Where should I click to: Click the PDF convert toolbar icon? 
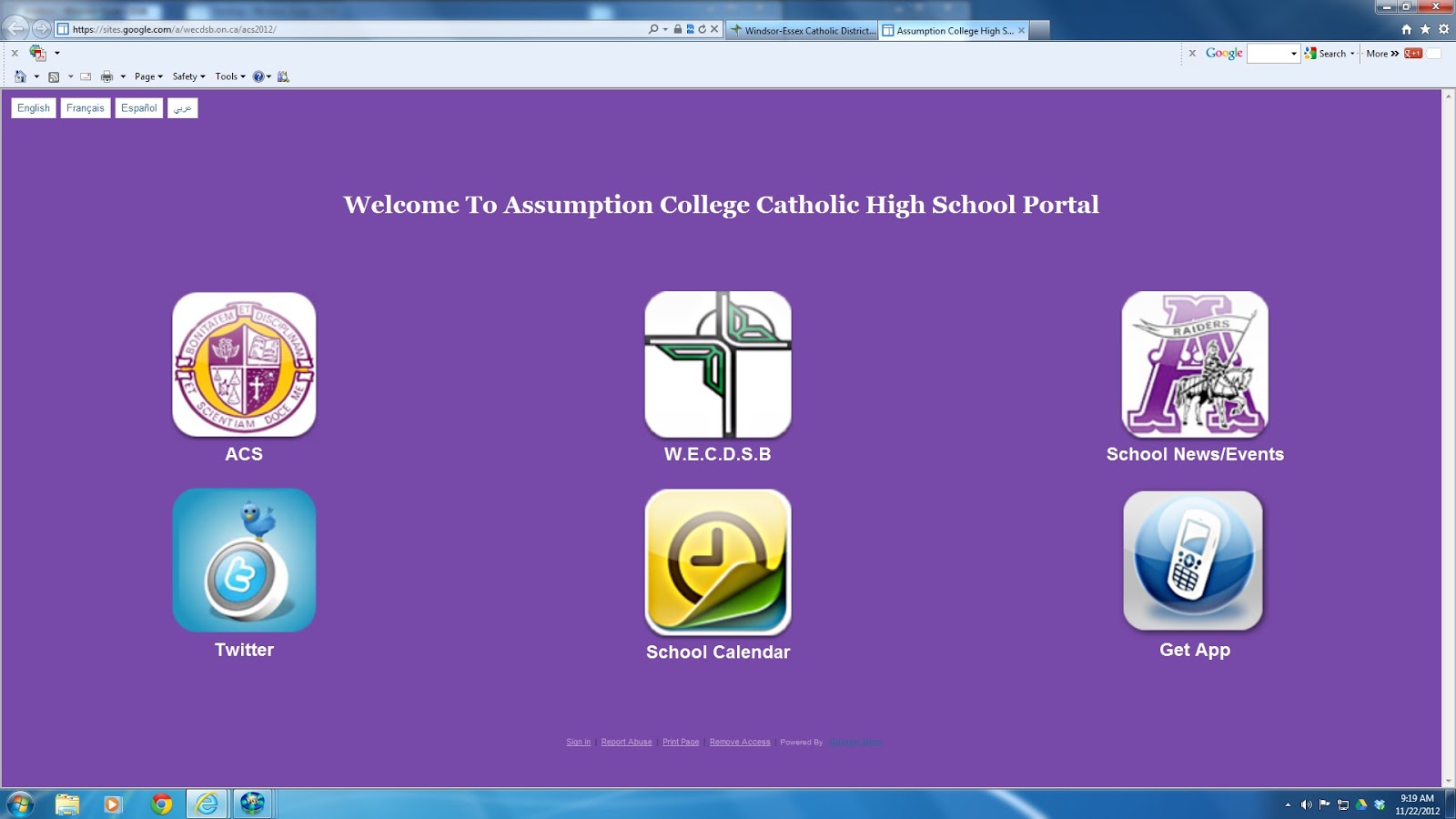click(x=37, y=53)
